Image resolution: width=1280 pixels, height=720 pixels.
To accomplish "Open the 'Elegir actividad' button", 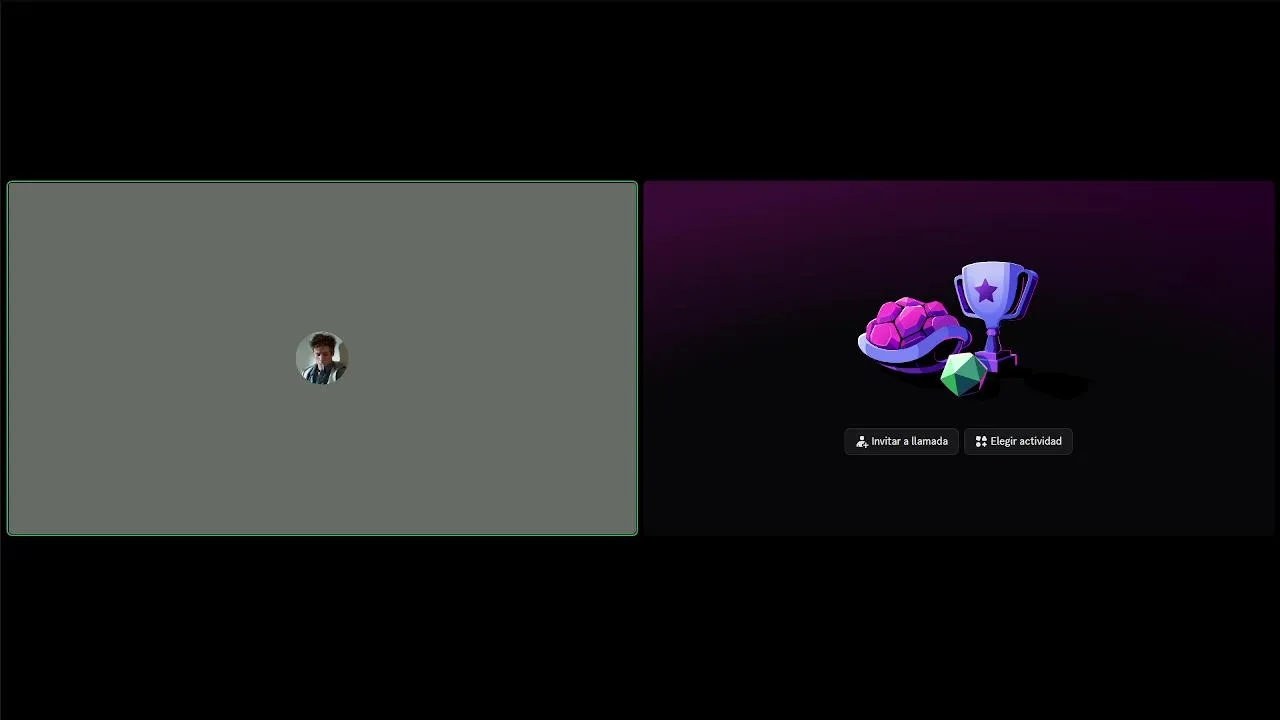I will pyautogui.click(x=1018, y=441).
